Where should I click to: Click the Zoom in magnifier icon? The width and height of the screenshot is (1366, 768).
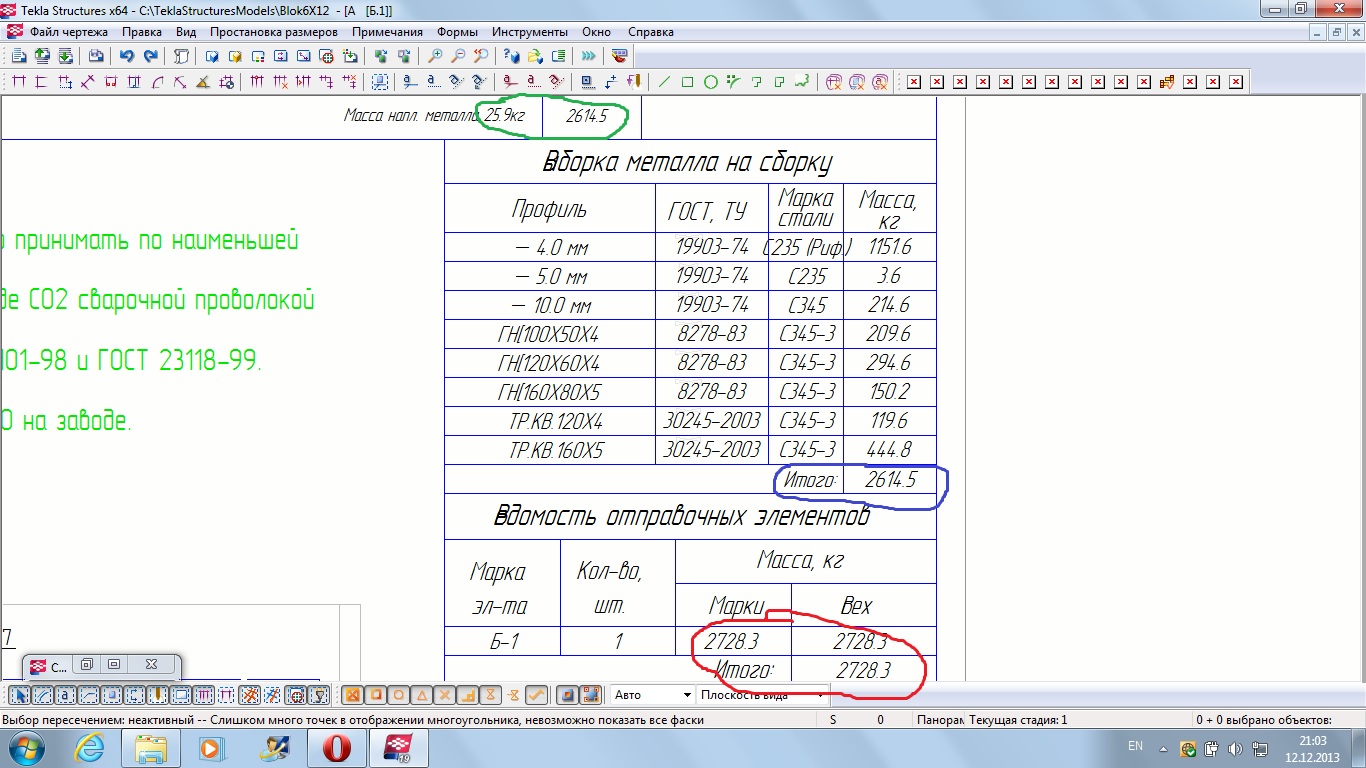click(435, 56)
